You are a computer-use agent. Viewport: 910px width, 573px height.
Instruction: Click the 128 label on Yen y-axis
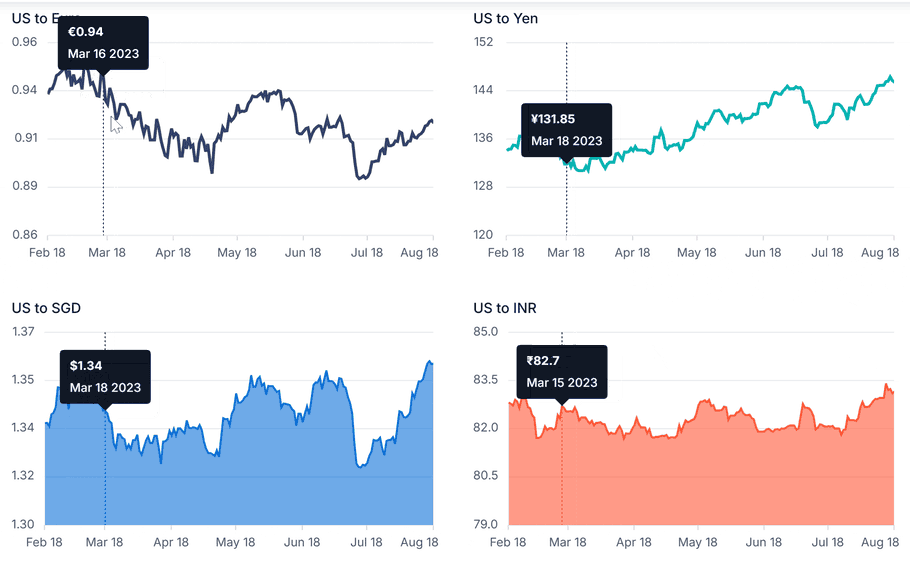coord(483,186)
